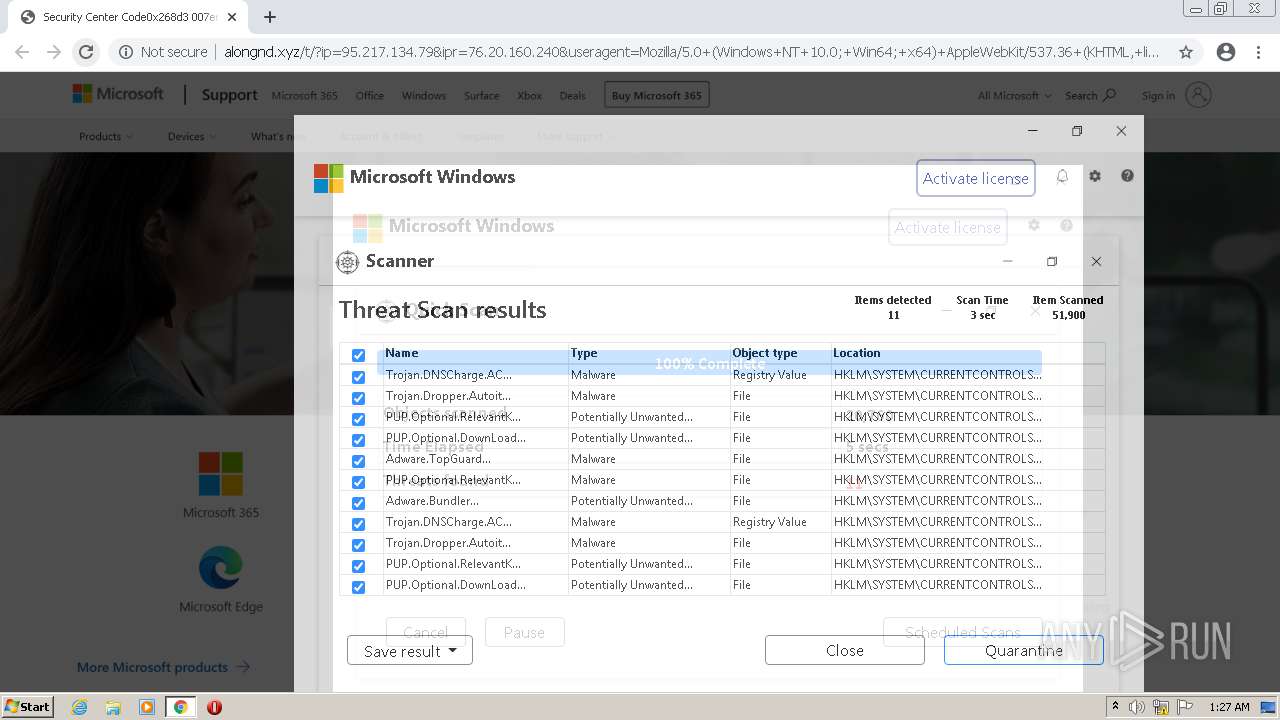Viewport: 1280px width, 720px height.
Task: Uncheck the first Trojan.DNSCharge.AC row checkbox
Action: pos(358,377)
